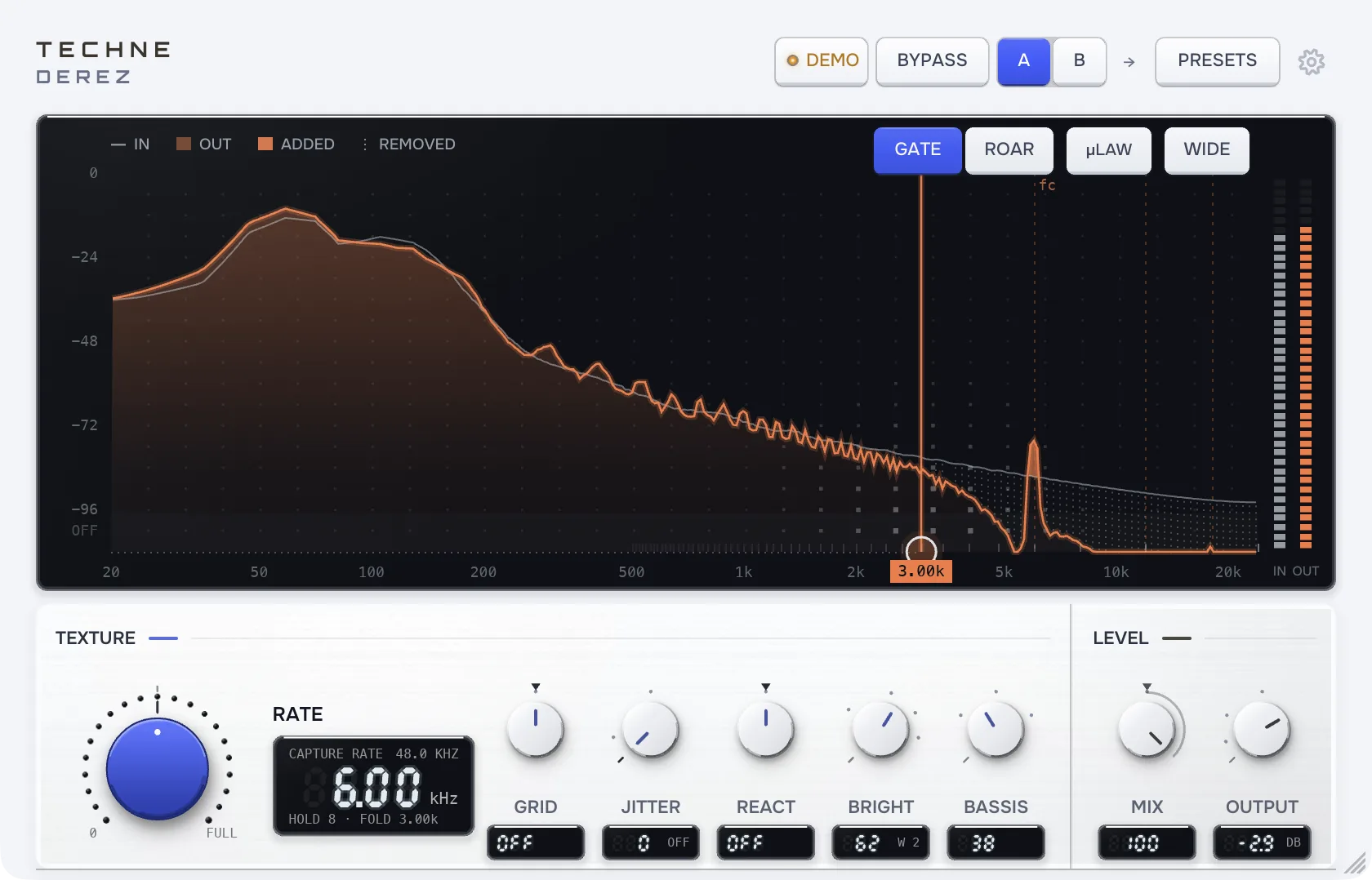The width and height of the screenshot is (1372, 880).
Task: Enable GATE mode
Action: point(918,149)
